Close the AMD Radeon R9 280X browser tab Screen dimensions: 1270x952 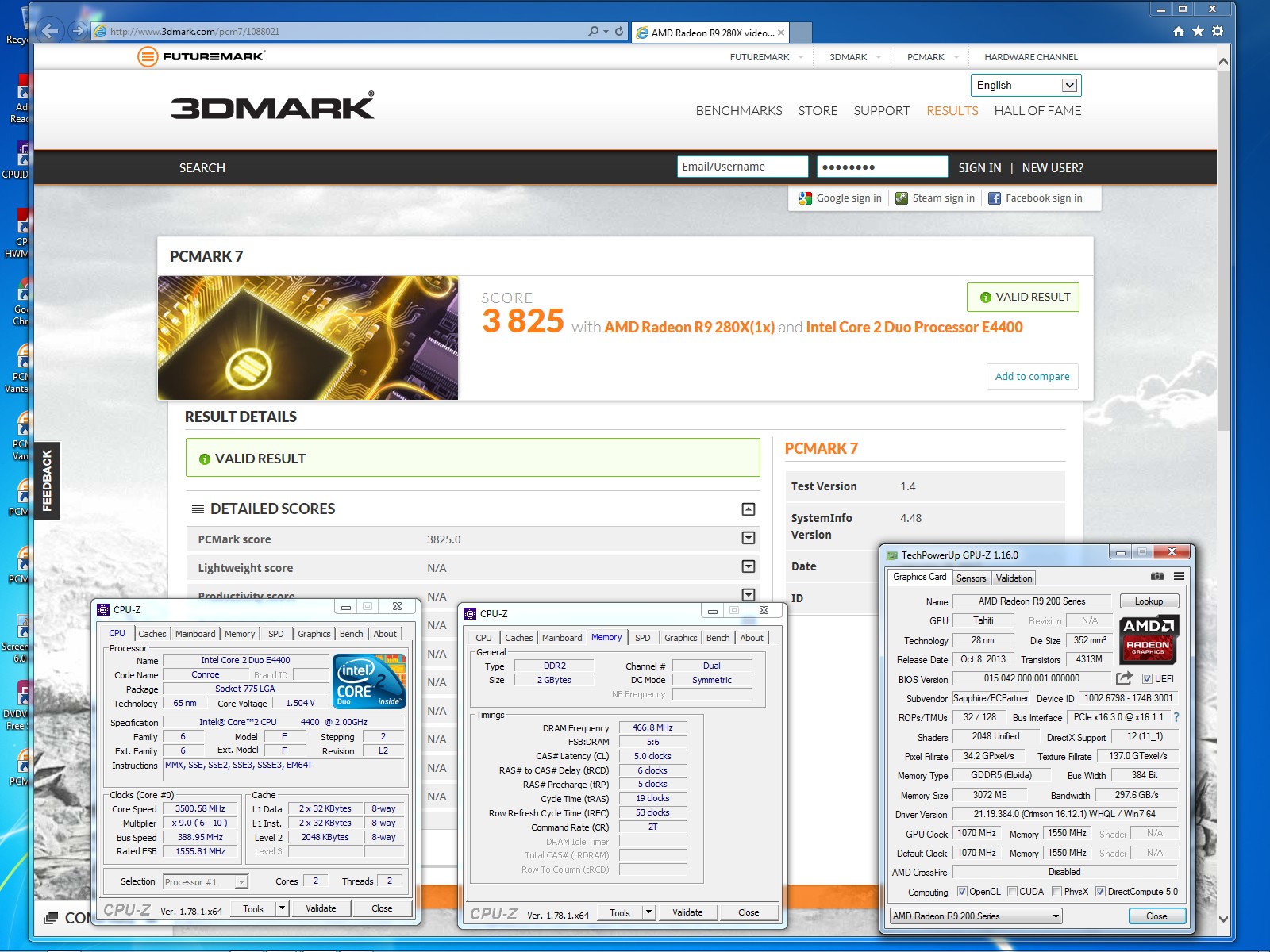point(781,33)
